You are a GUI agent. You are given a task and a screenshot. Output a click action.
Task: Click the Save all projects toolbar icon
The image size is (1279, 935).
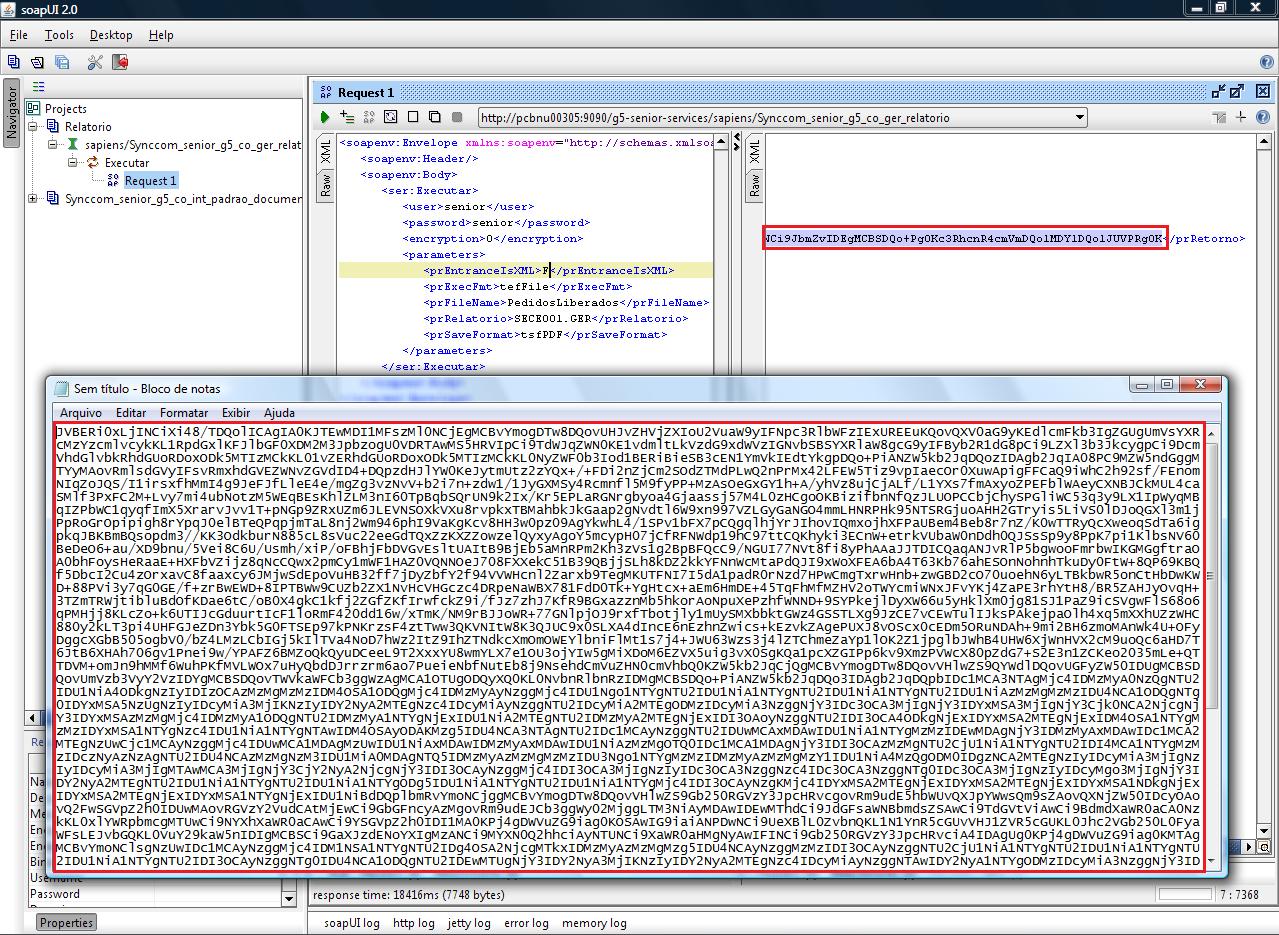pyautogui.click(x=62, y=62)
